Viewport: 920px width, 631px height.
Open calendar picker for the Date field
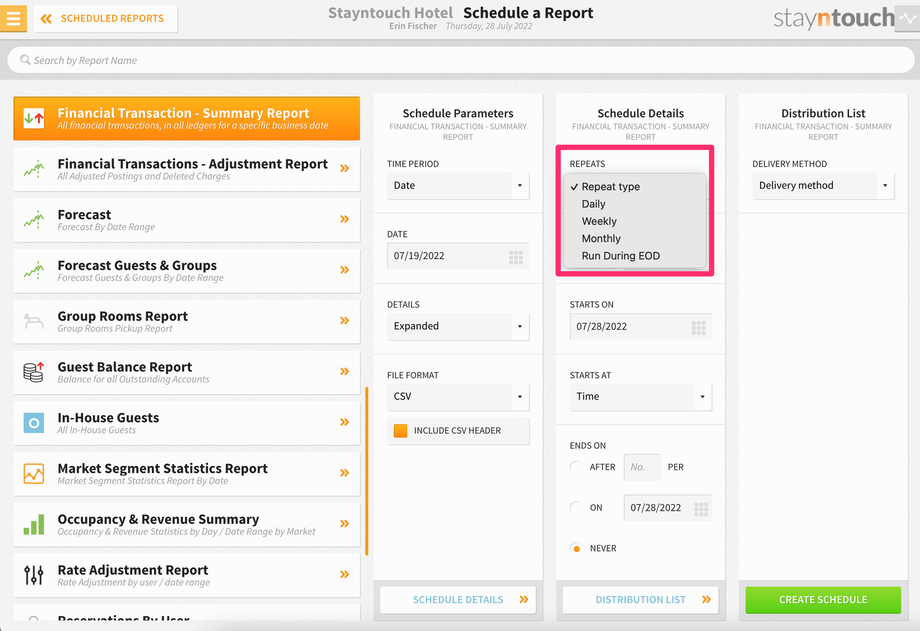click(x=516, y=257)
